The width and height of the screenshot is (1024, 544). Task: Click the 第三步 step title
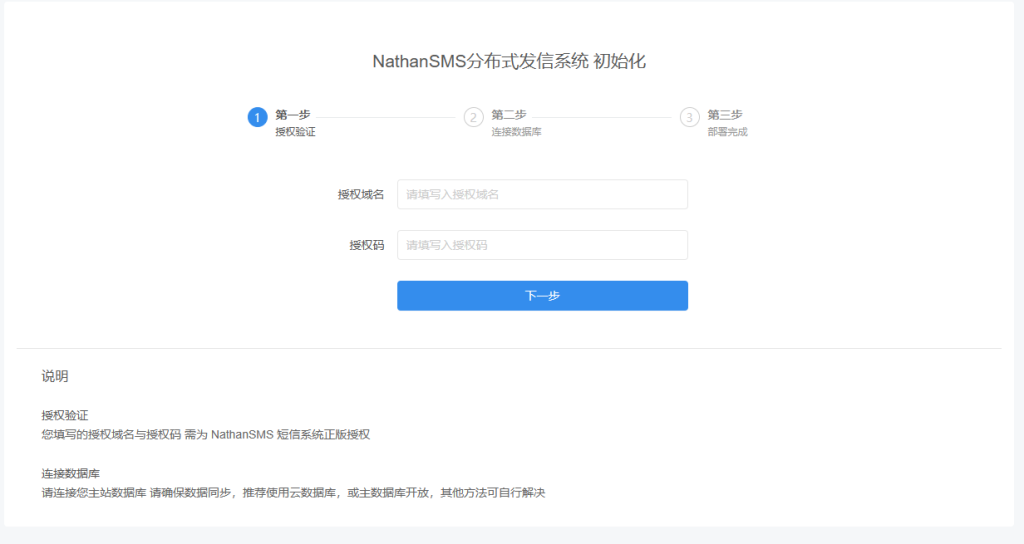coord(725,115)
